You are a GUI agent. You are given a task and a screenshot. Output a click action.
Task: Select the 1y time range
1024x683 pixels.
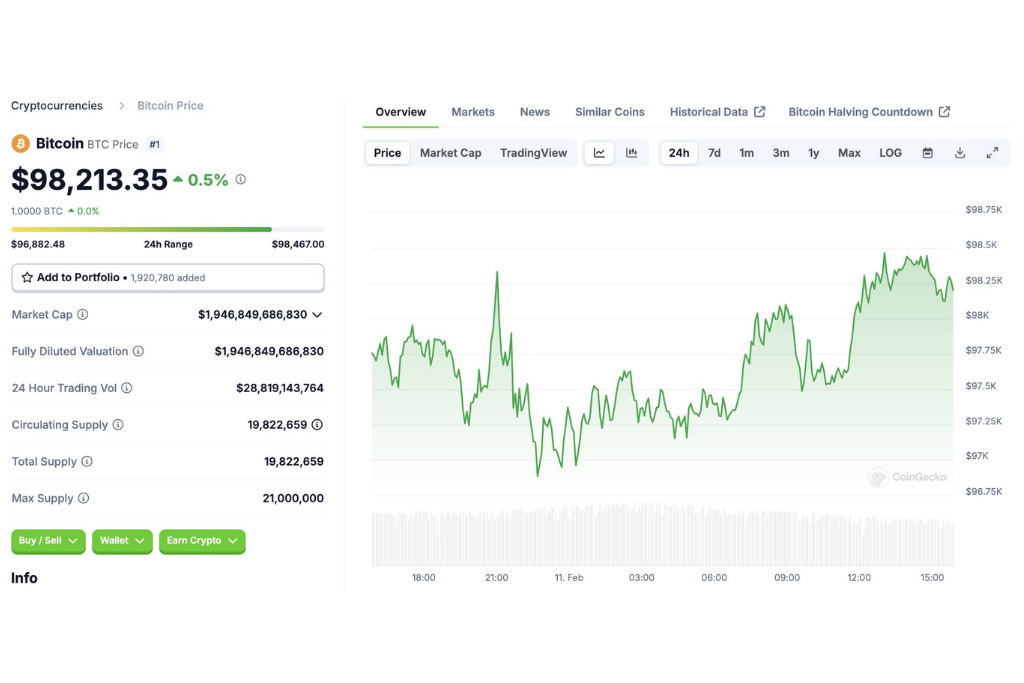[x=814, y=153]
